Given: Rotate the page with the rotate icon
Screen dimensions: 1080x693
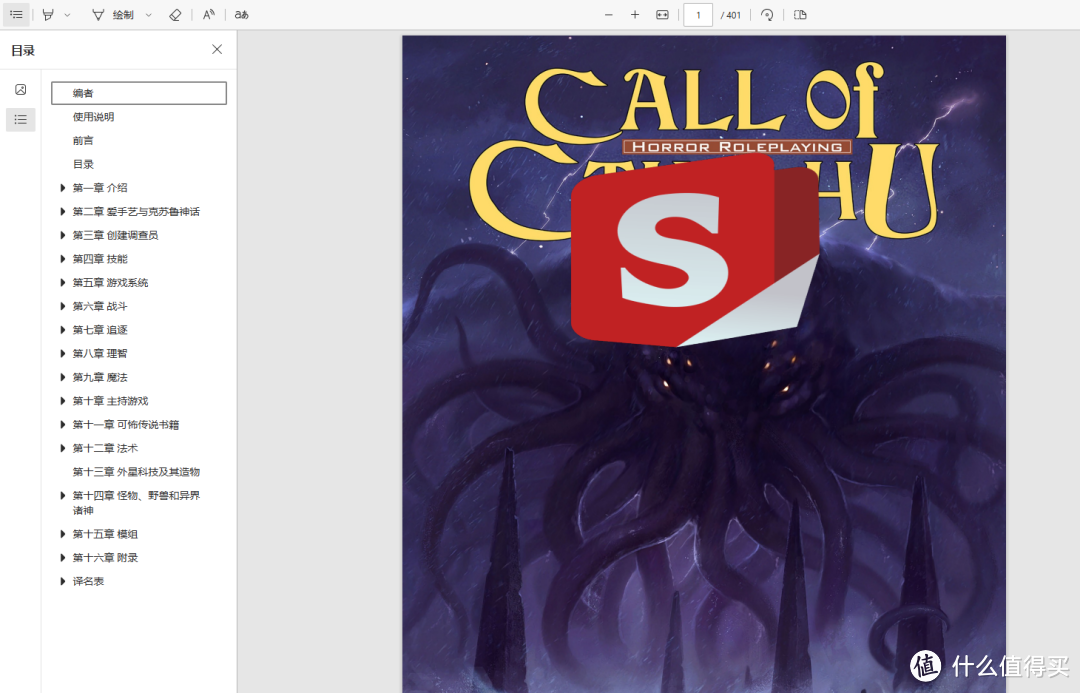Looking at the screenshot, I should click(767, 15).
